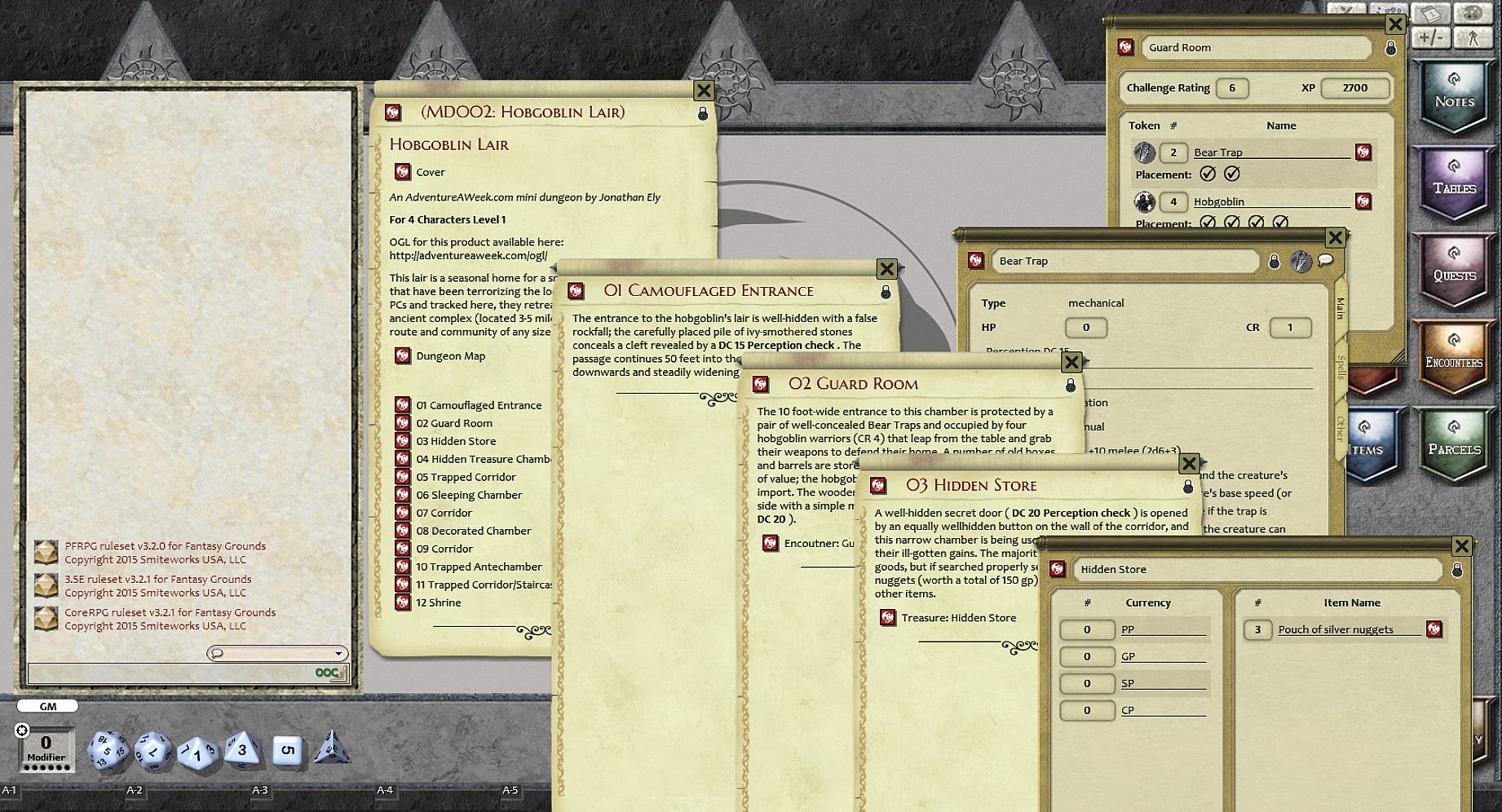1502x812 pixels.
Task: Open the Encounters sidebar shield
Action: tap(1454, 360)
